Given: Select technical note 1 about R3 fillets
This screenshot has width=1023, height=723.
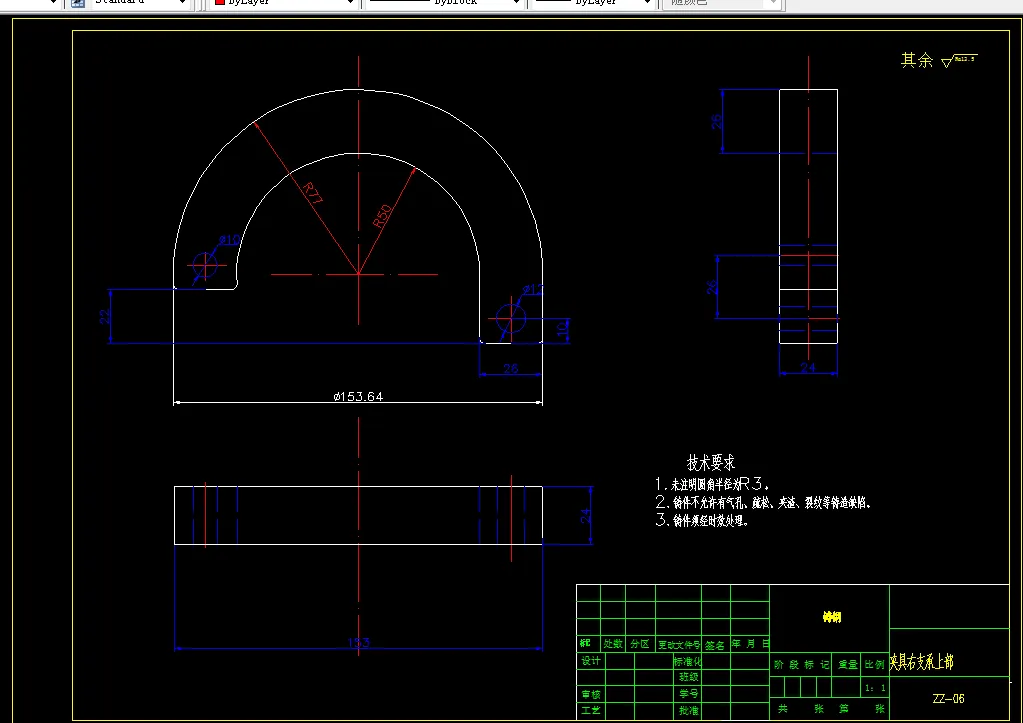Looking at the screenshot, I should [x=712, y=484].
